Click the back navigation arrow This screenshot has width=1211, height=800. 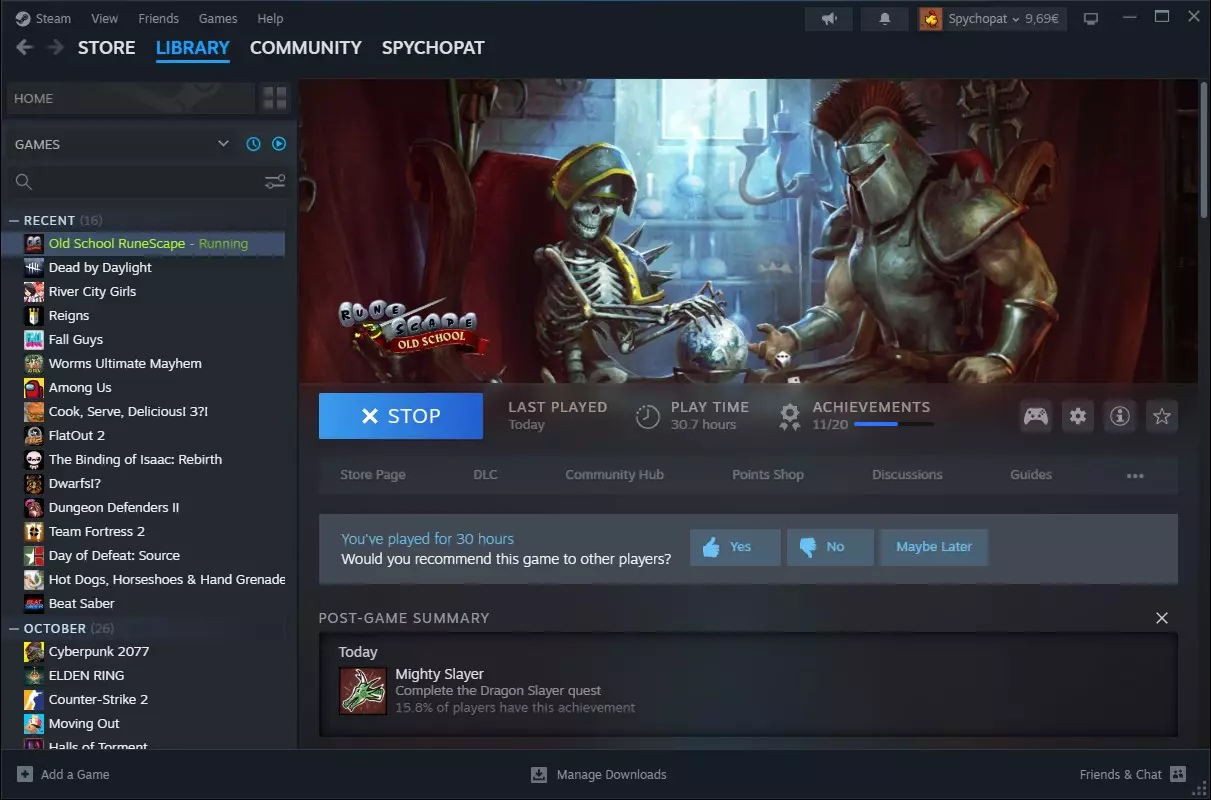25,48
